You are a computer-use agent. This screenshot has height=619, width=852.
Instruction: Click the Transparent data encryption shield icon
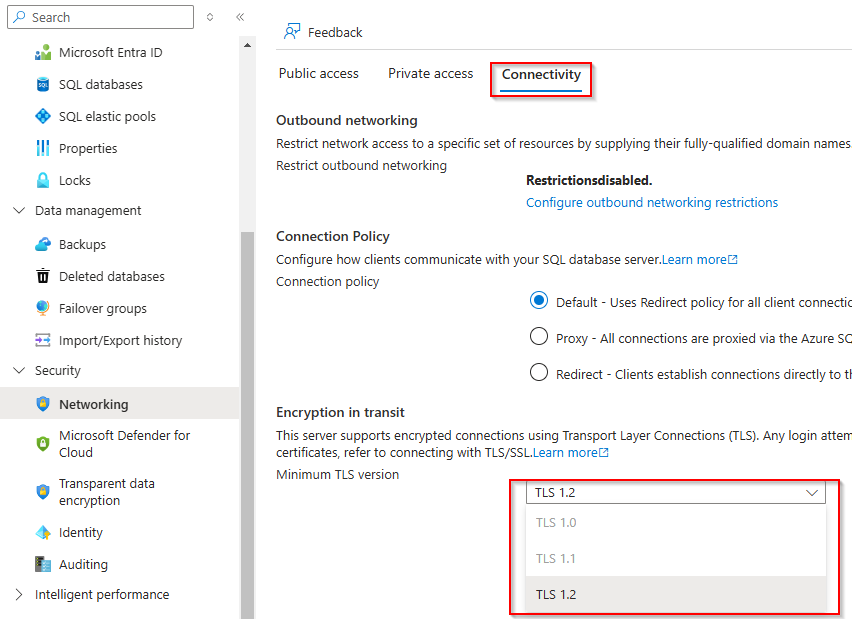pyautogui.click(x=43, y=492)
